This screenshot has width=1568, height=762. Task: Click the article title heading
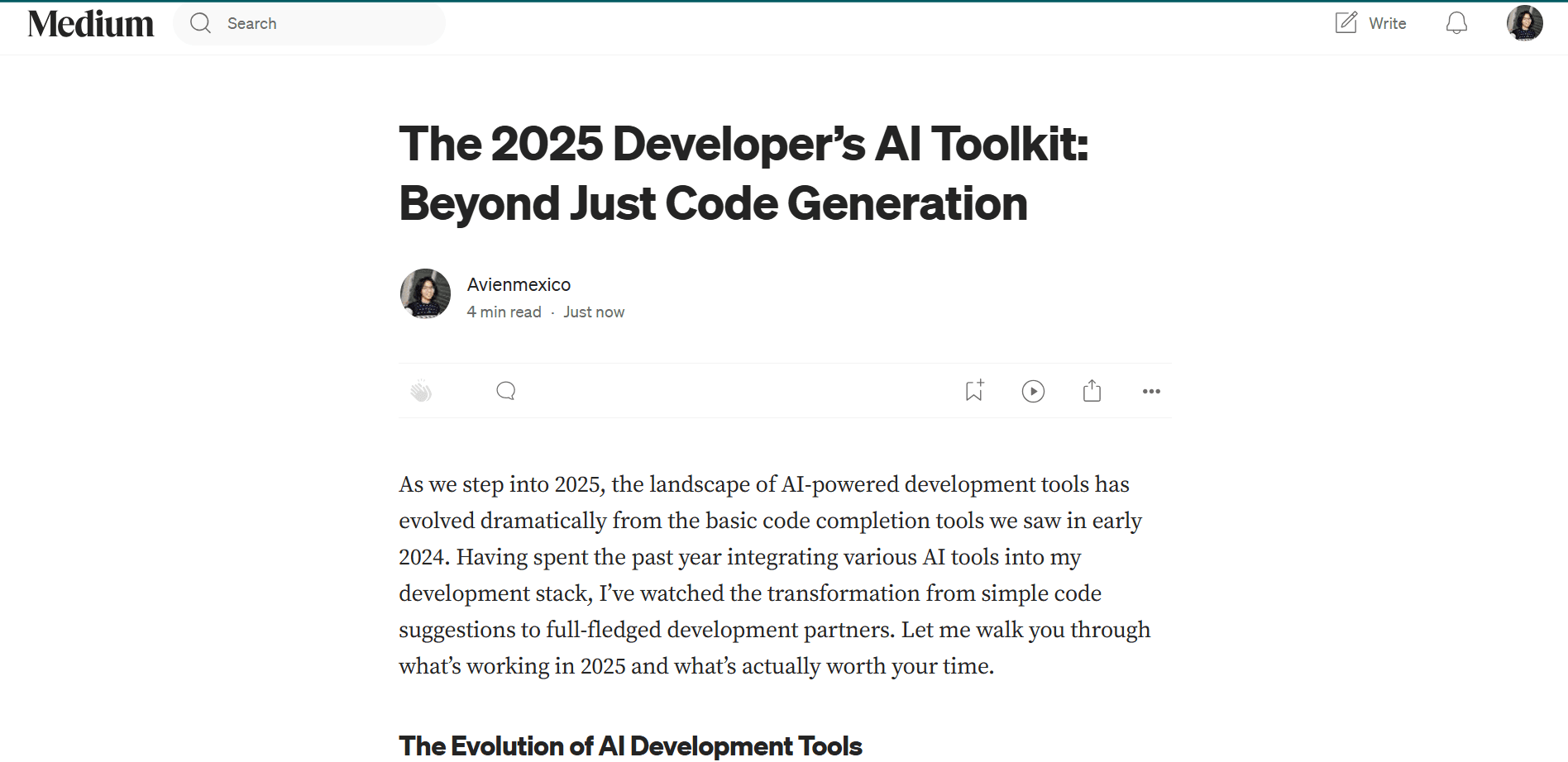pyautogui.click(x=743, y=174)
